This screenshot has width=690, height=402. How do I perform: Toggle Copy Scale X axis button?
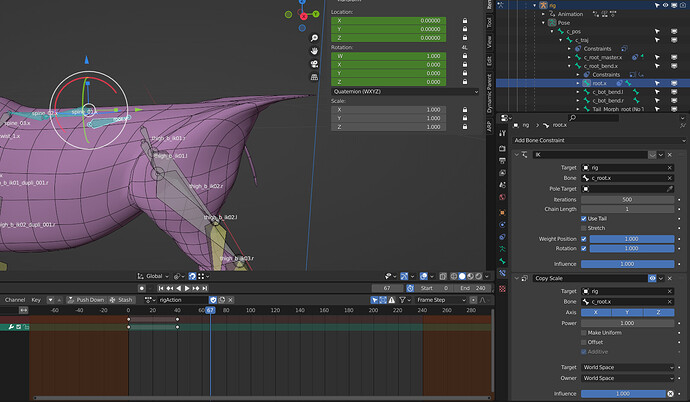click(596, 312)
